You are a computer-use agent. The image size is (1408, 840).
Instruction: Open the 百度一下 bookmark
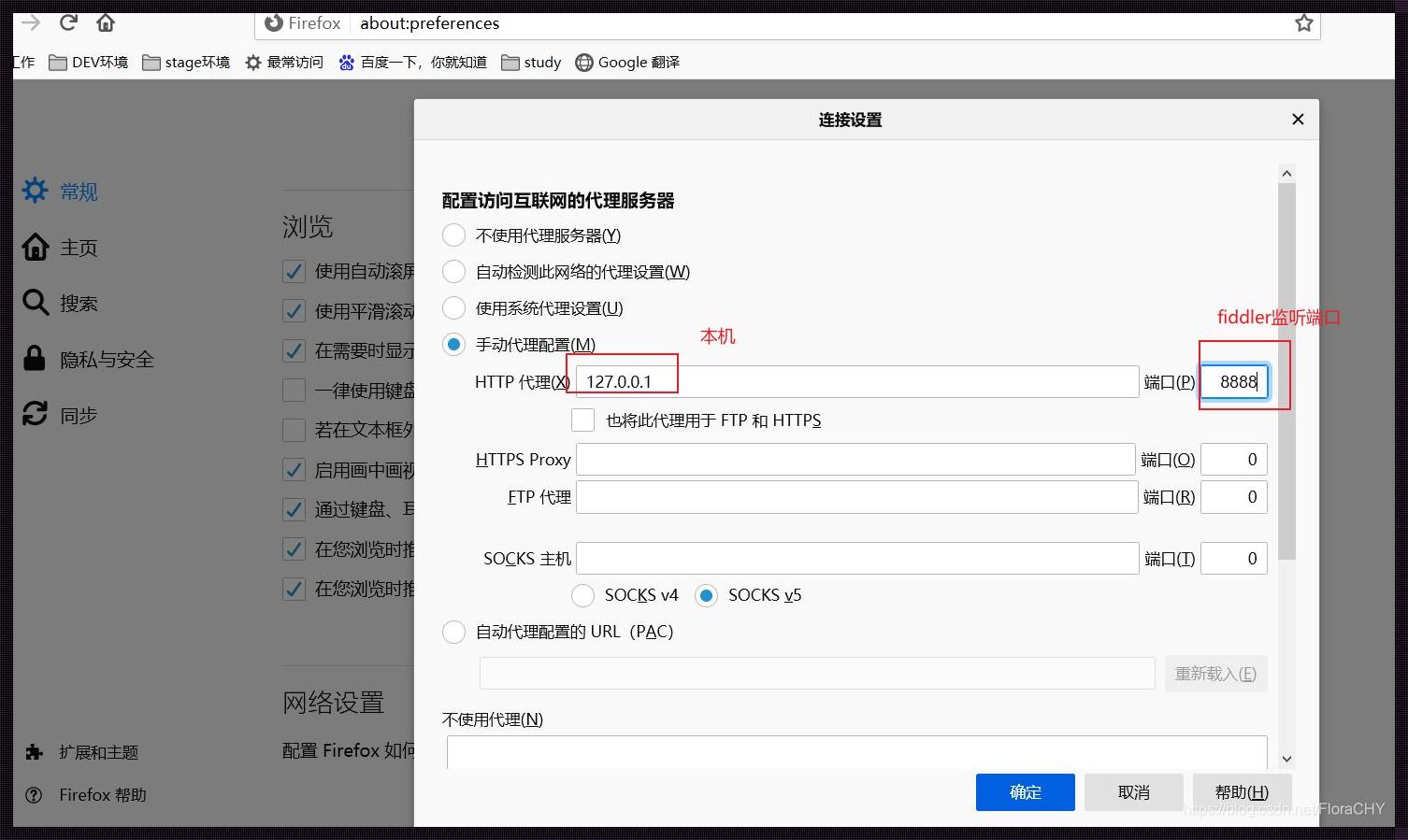[412, 63]
